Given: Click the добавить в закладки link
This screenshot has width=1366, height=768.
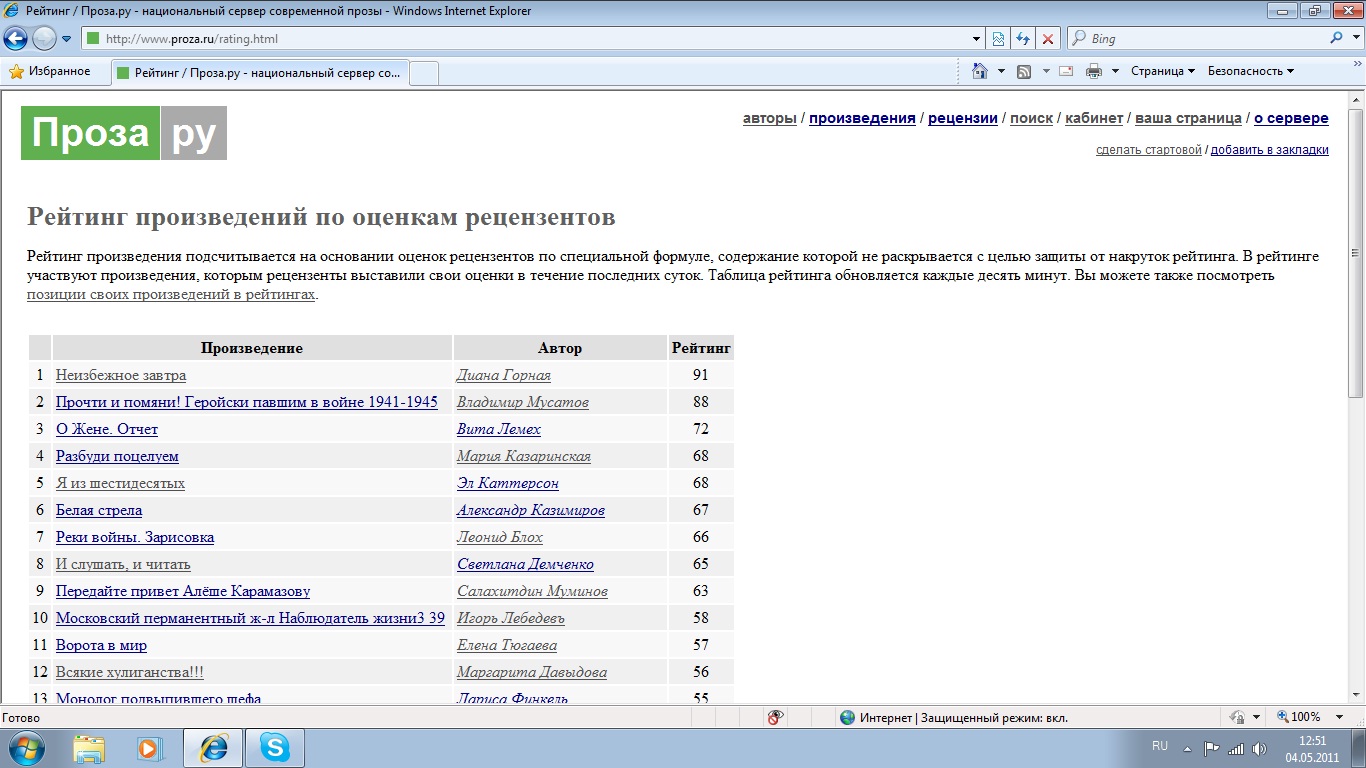Looking at the screenshot, I should coord(1270,150).
